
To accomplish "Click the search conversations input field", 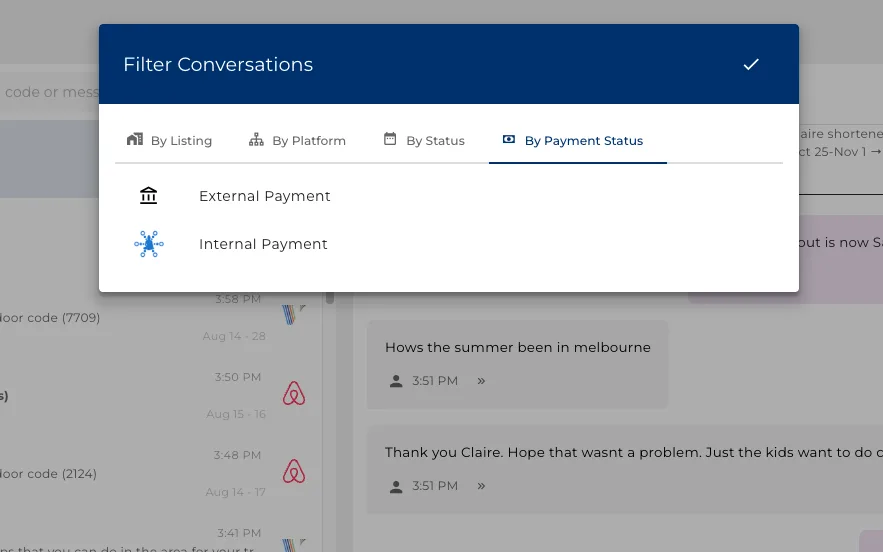I will click(50, 92).
